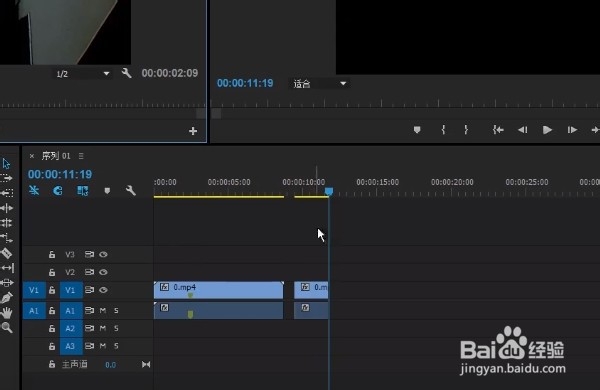
Task: Select the Hand tool
Action: [7, 313]
